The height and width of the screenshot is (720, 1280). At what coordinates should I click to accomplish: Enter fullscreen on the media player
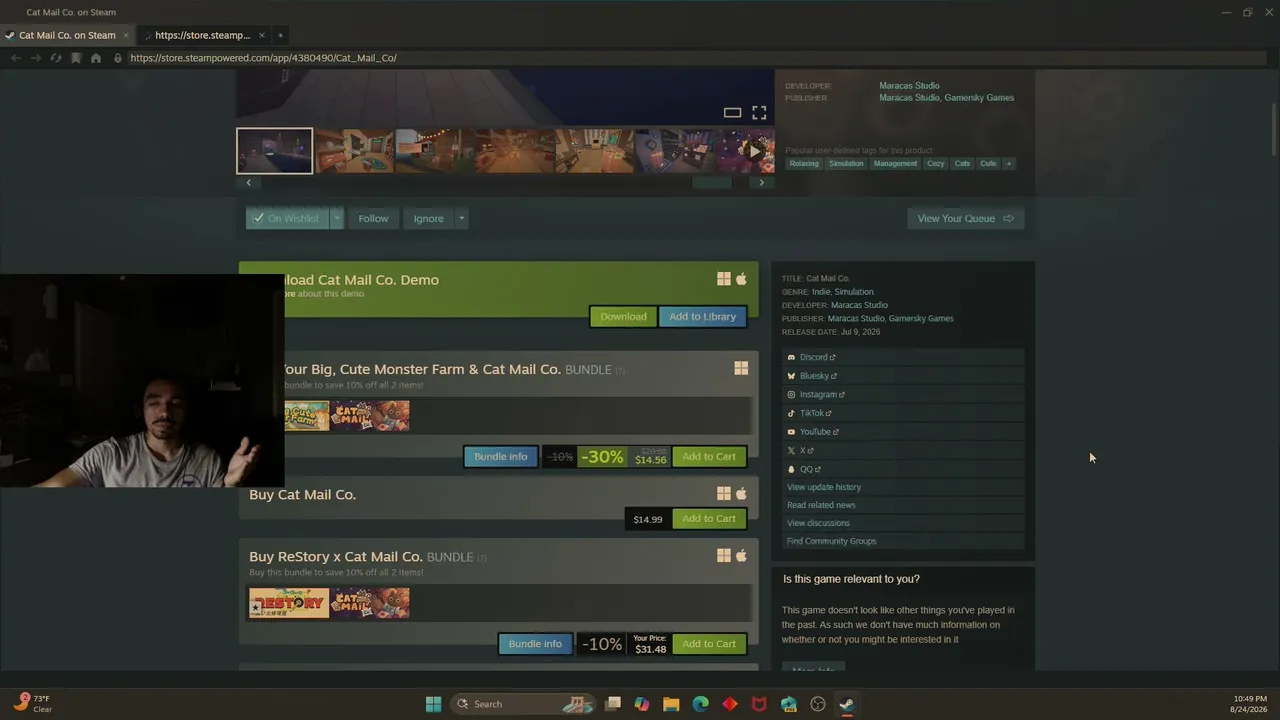(759, 112)
